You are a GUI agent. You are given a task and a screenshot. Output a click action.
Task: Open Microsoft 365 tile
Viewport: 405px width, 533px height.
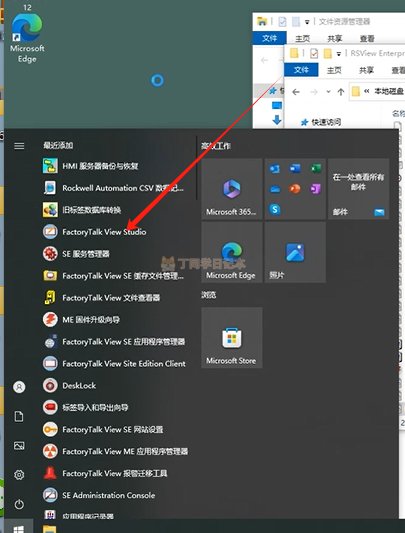click(232, 189)
